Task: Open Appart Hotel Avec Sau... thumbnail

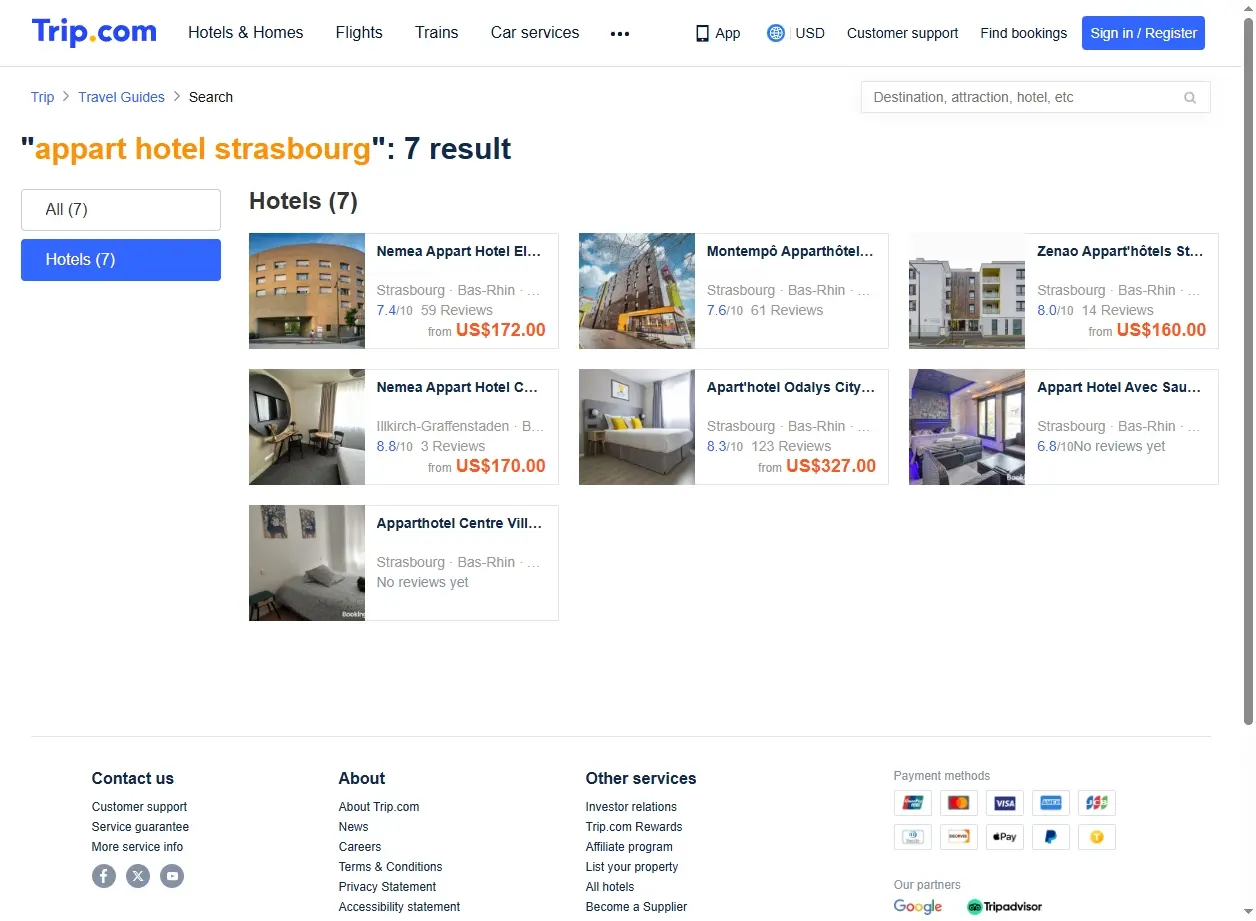Action: click(x=967, y=427)
